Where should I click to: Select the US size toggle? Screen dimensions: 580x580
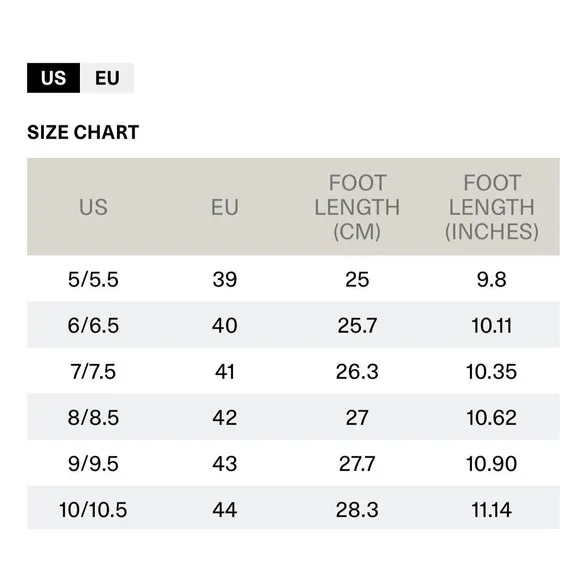[x=54, y=78]
